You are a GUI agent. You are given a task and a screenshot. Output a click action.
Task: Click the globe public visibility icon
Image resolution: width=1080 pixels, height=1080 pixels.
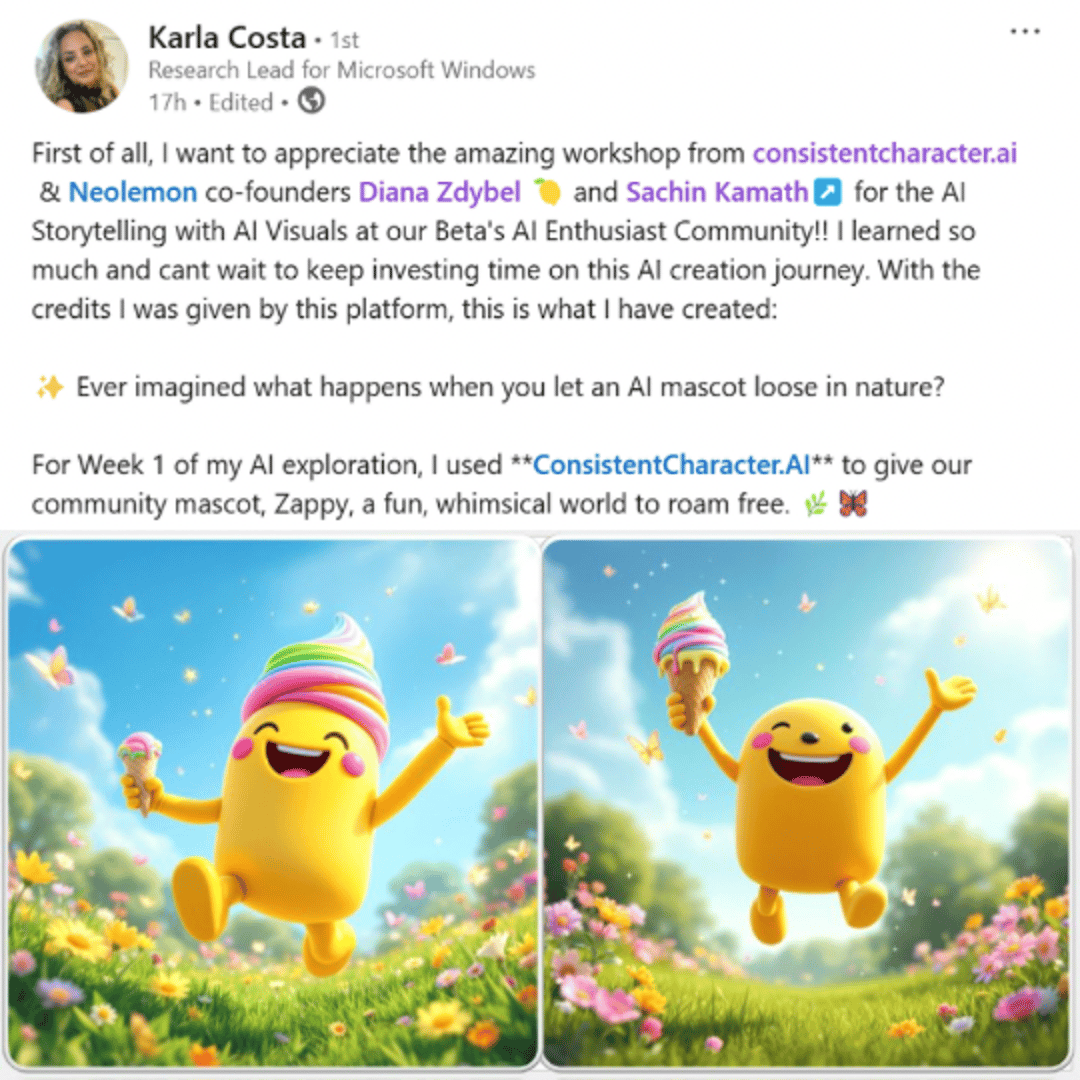click(311, 101)
